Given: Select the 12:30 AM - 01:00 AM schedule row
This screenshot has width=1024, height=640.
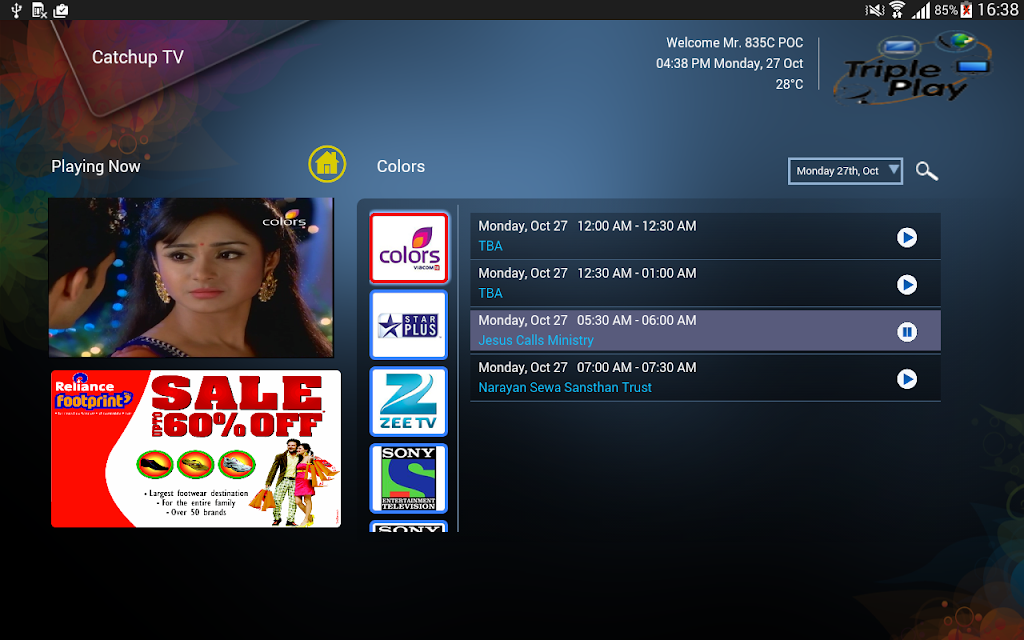Looking at the screenshot, I should pyautogui.click(x=705, y=283).
